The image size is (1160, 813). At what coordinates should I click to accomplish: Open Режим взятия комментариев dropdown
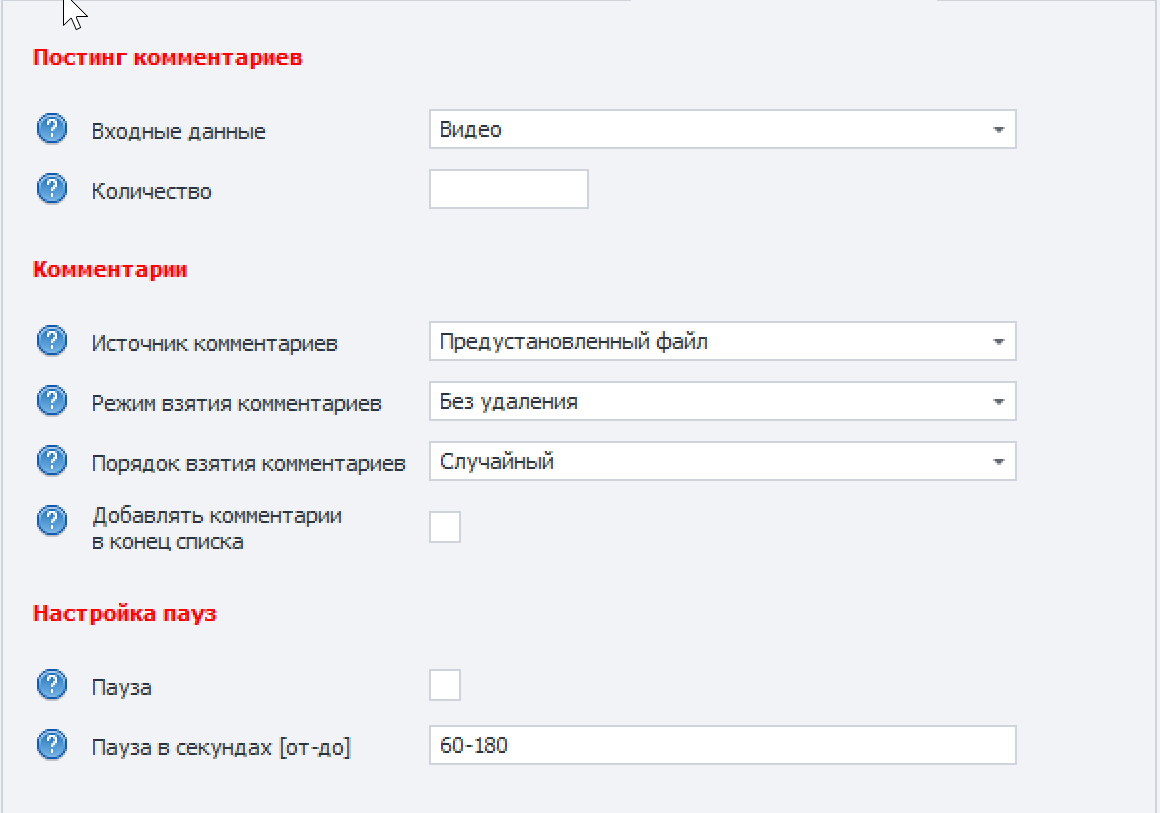pyautogui.click(x=722, y=402)
